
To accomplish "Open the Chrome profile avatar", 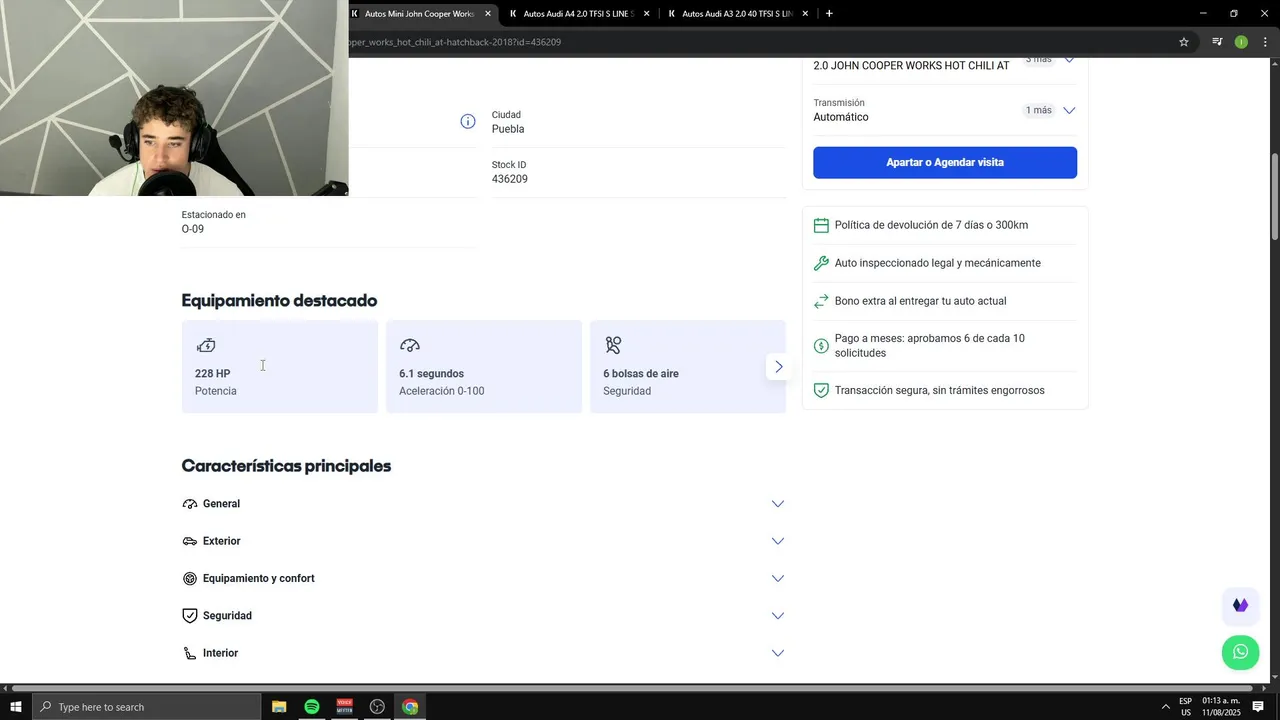I will (x=1241, y=42).
